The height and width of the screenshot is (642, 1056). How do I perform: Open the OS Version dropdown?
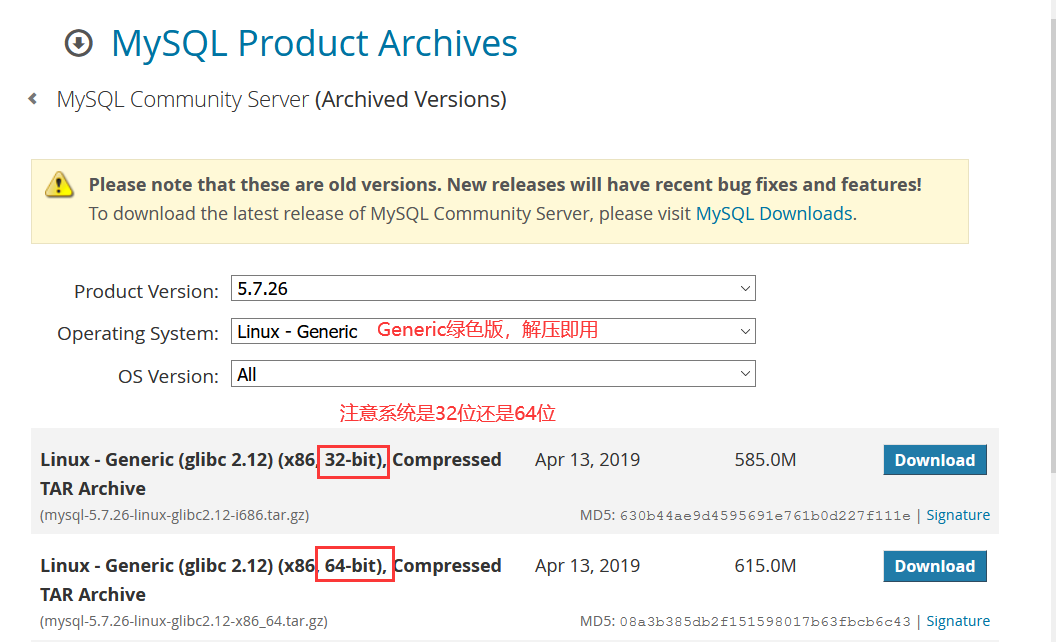tap(493, 374)
